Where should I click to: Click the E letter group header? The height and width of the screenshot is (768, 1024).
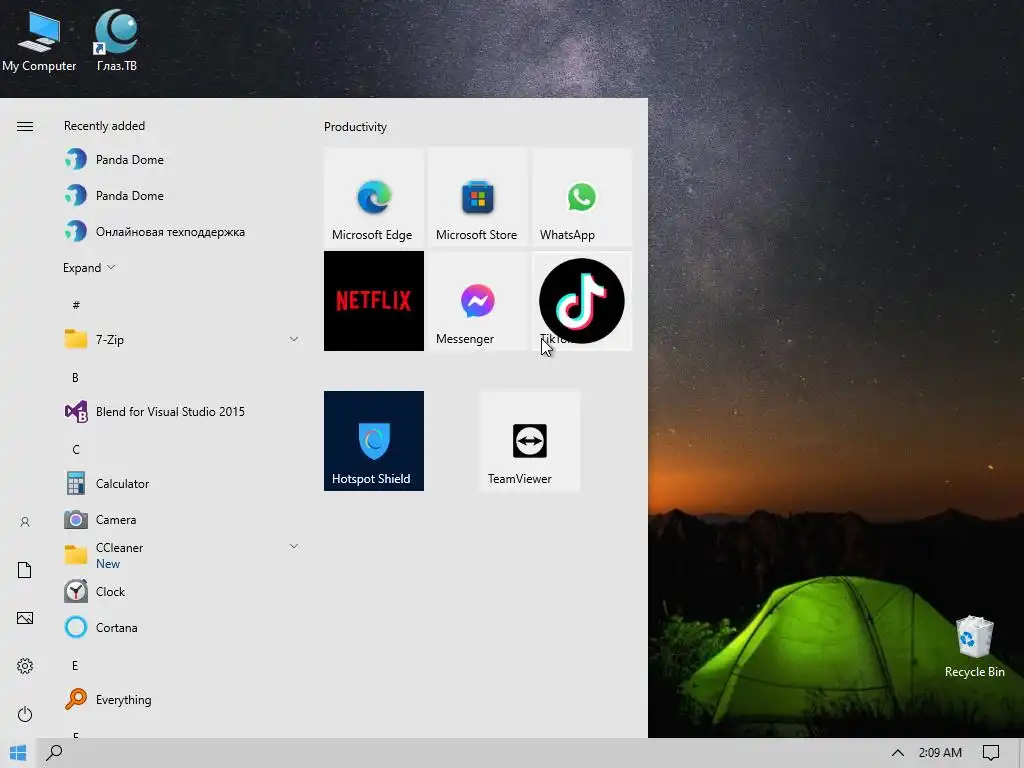(x=74, y=665)
